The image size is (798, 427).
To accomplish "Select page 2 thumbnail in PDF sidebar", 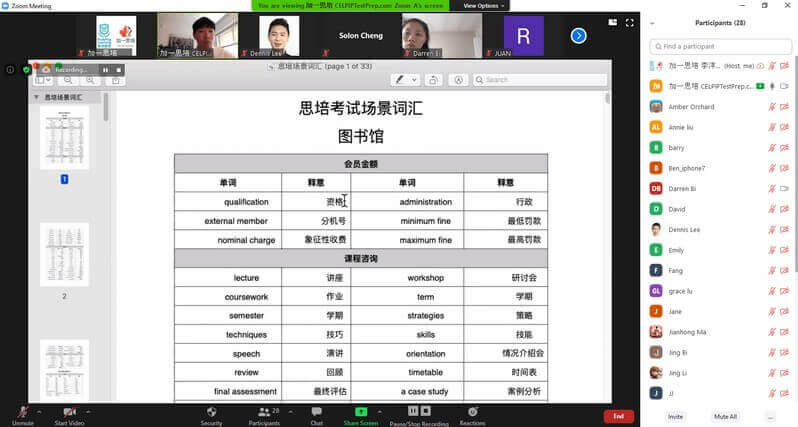I will pyautogui.click(x=64, y=255).
